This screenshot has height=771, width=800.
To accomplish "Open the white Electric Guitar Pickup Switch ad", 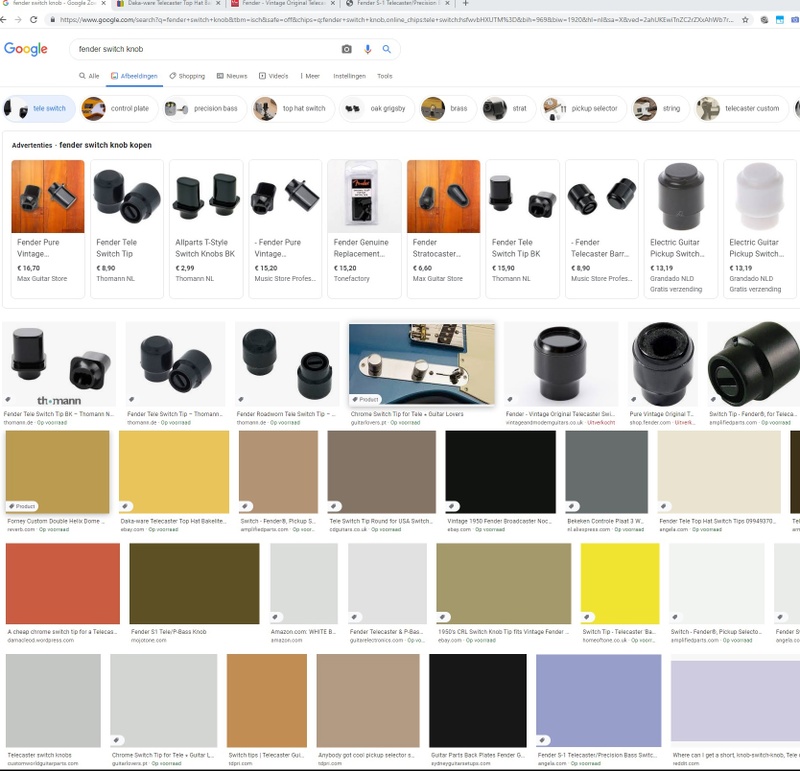I will pyautogui.click(x=760, y=229).
